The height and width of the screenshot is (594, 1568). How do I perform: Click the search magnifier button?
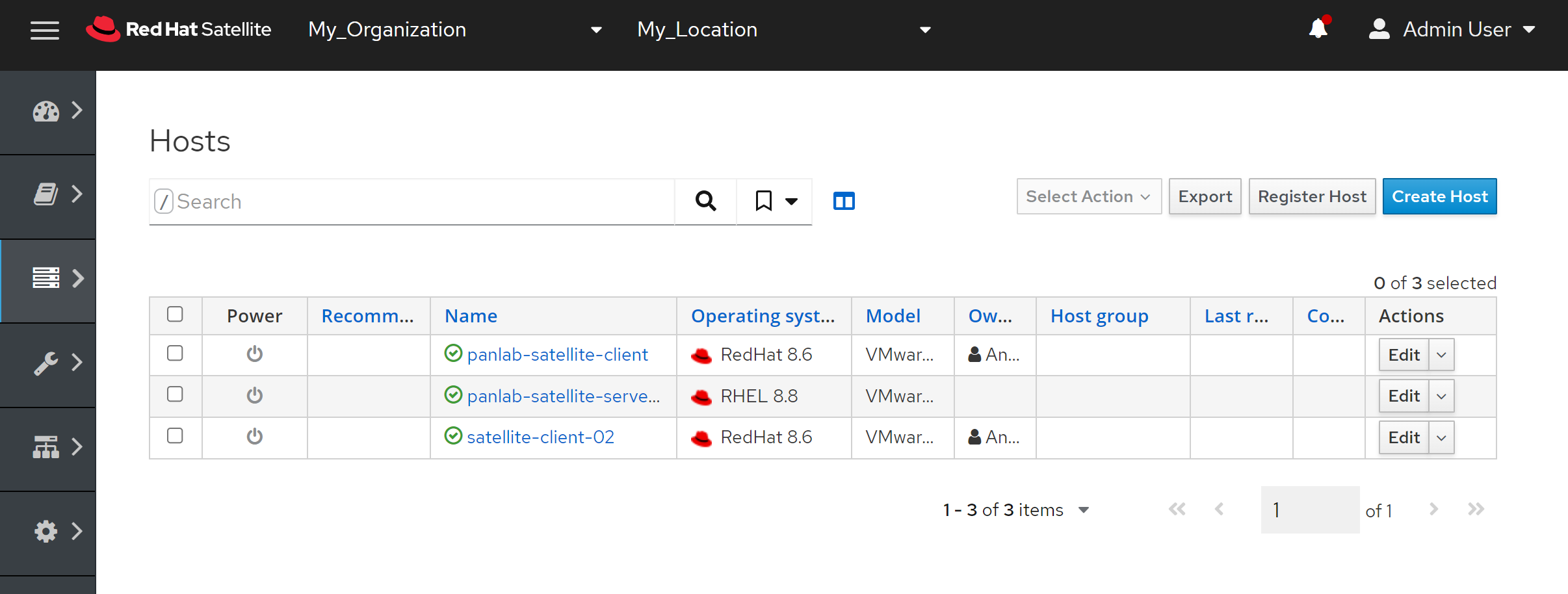(x=705, y=201)
